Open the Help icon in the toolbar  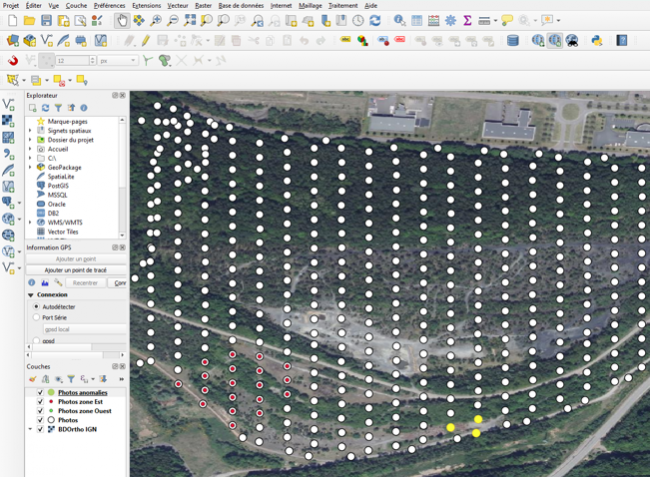pos(621,41)
